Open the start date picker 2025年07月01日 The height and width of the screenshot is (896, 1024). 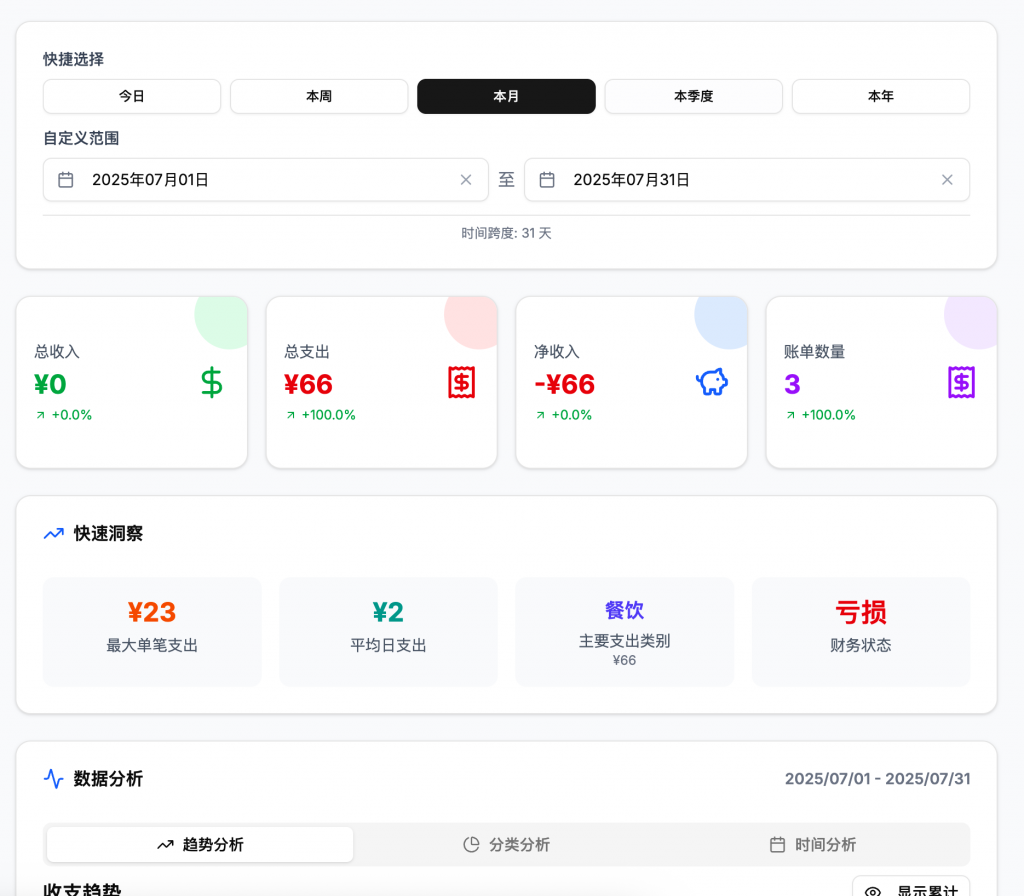point(260,180)
